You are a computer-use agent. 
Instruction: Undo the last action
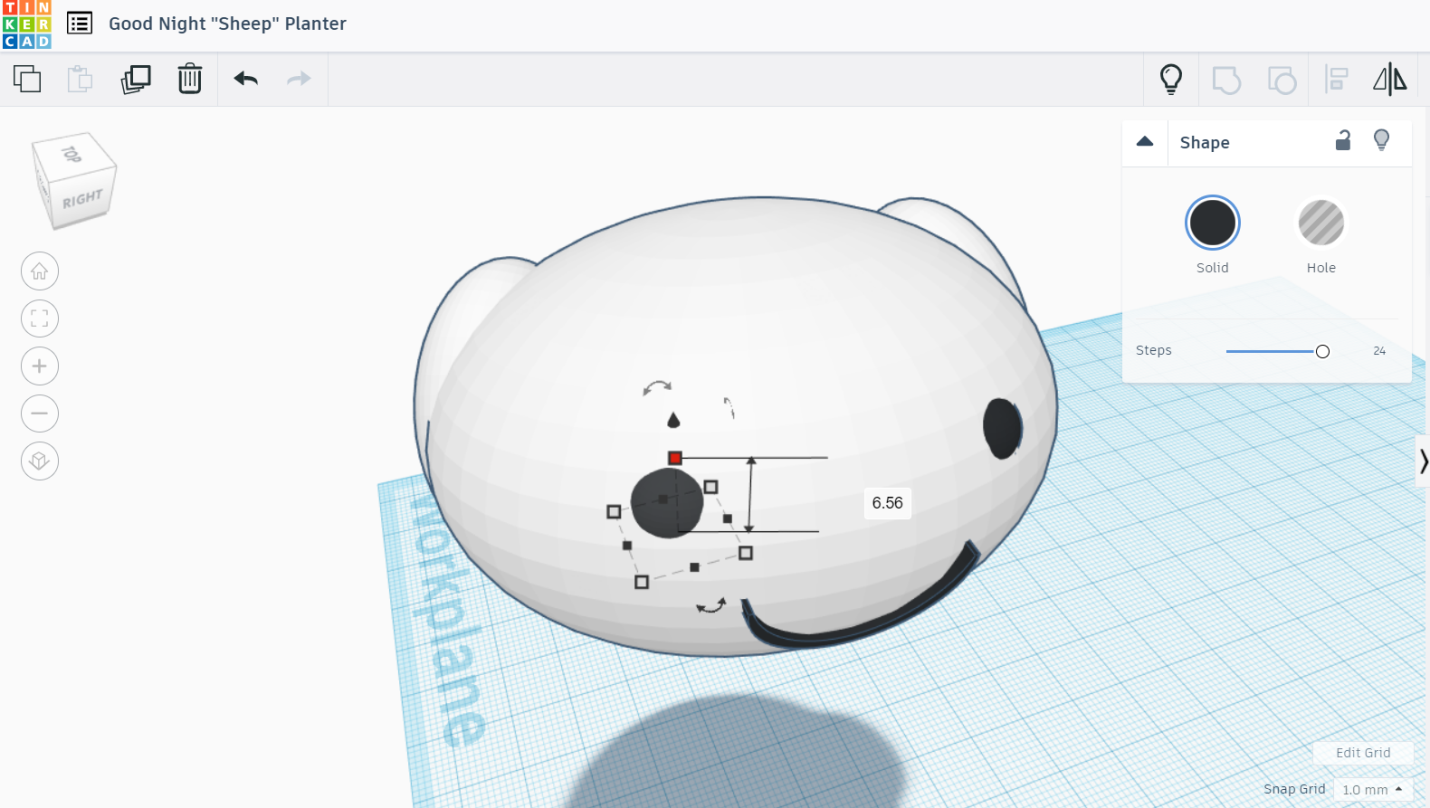point(246,78)
